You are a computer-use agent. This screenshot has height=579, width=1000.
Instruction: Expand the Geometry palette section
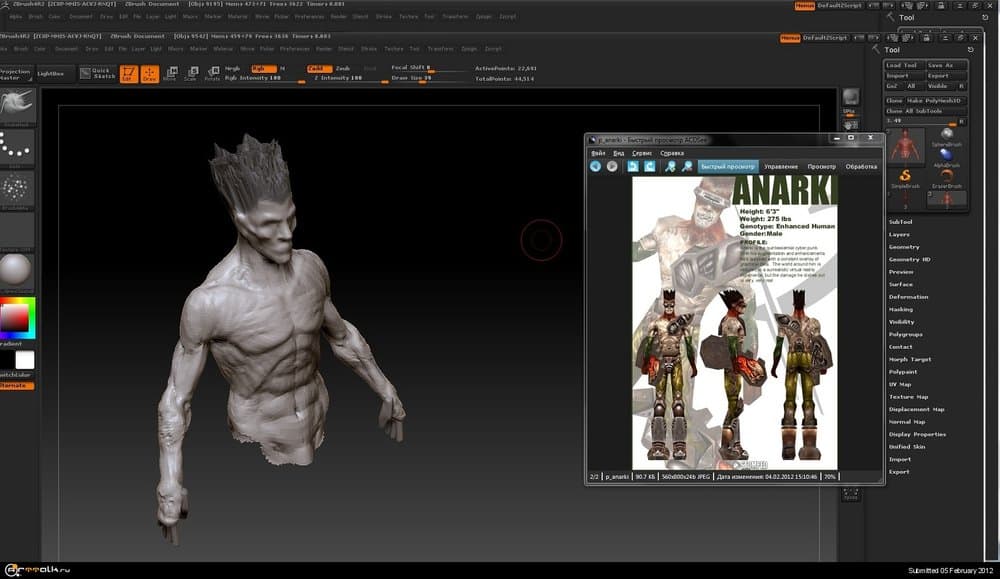(x=904, y=247)
